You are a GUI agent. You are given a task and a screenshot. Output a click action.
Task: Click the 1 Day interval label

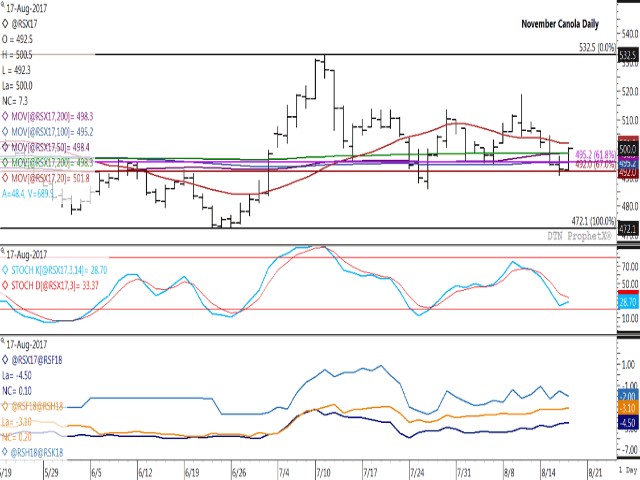pos(628,470)
